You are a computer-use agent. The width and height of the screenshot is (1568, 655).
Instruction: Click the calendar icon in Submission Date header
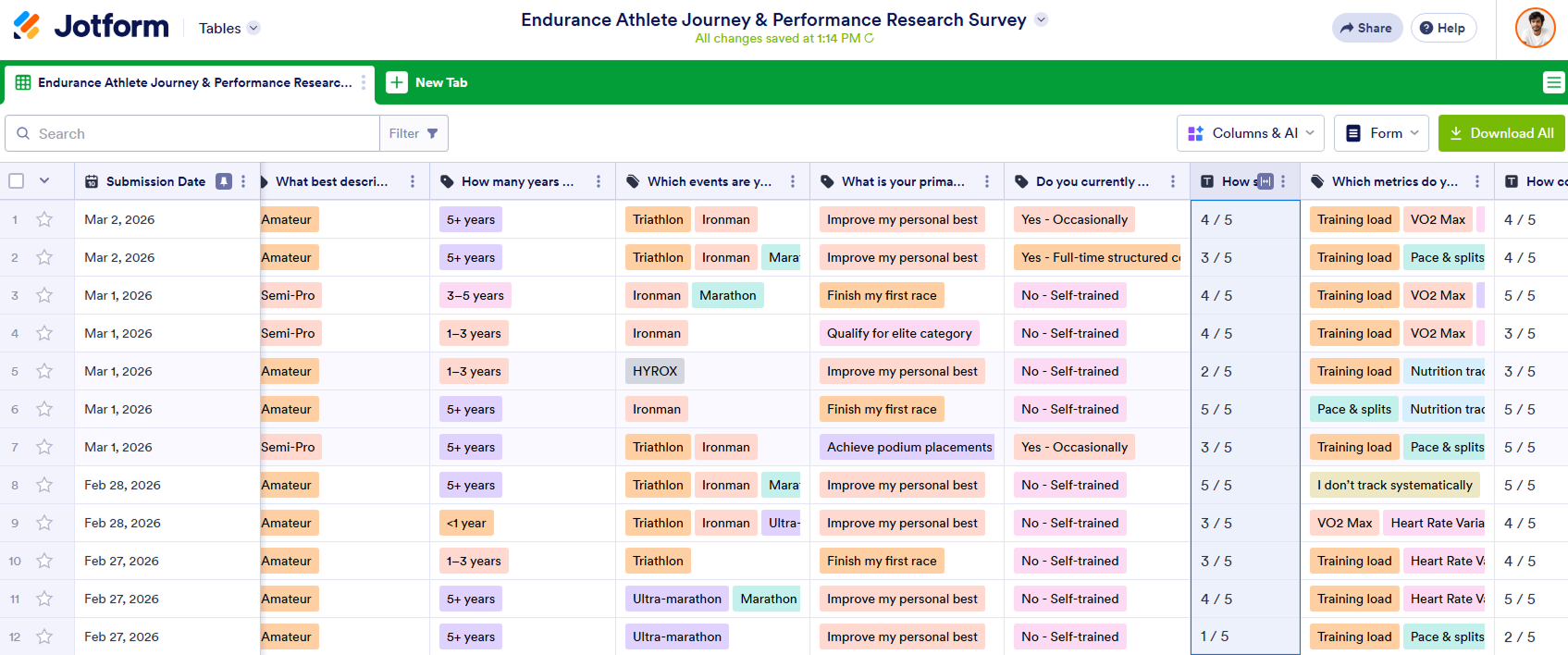pyautogui.click(x=92, y=181)
